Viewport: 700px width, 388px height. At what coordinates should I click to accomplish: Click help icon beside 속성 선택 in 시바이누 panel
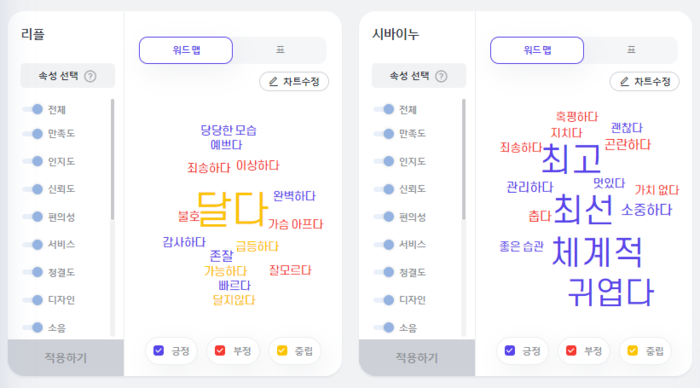pyautogui.click(x=441, y=76)
